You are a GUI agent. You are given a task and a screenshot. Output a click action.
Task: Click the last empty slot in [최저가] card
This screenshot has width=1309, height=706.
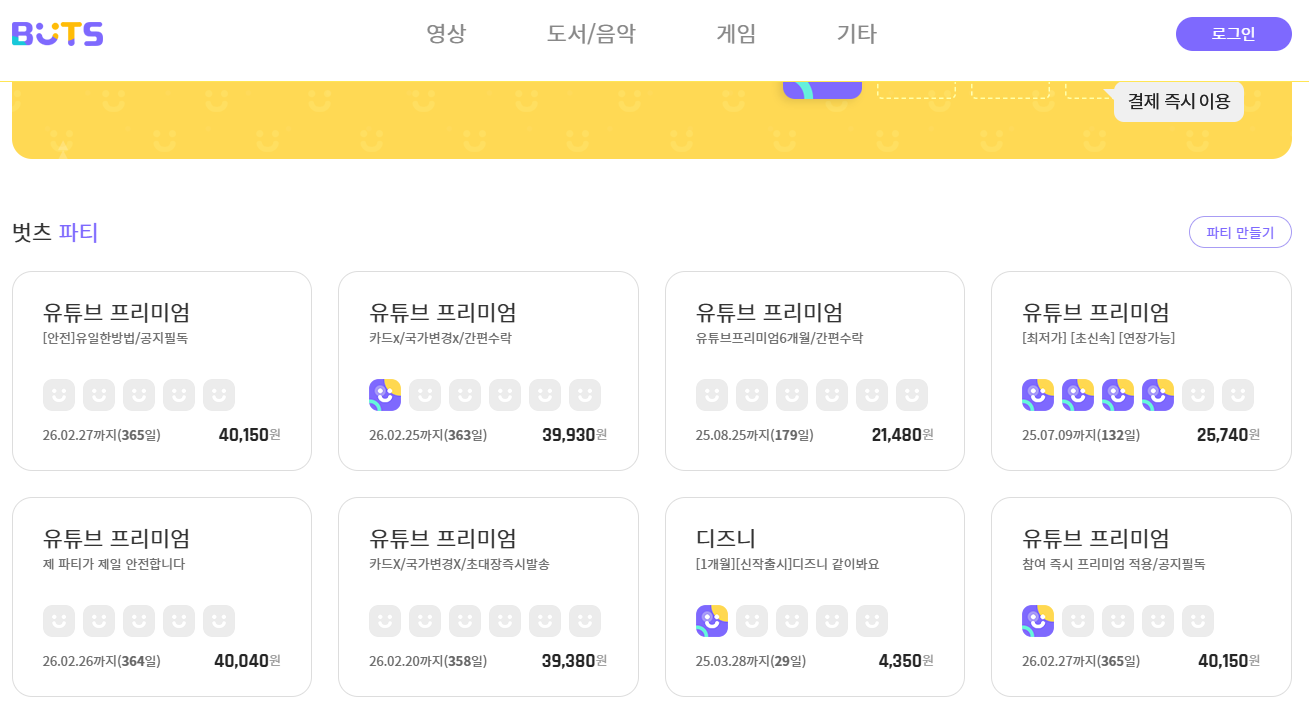(x=1238, y=395)
